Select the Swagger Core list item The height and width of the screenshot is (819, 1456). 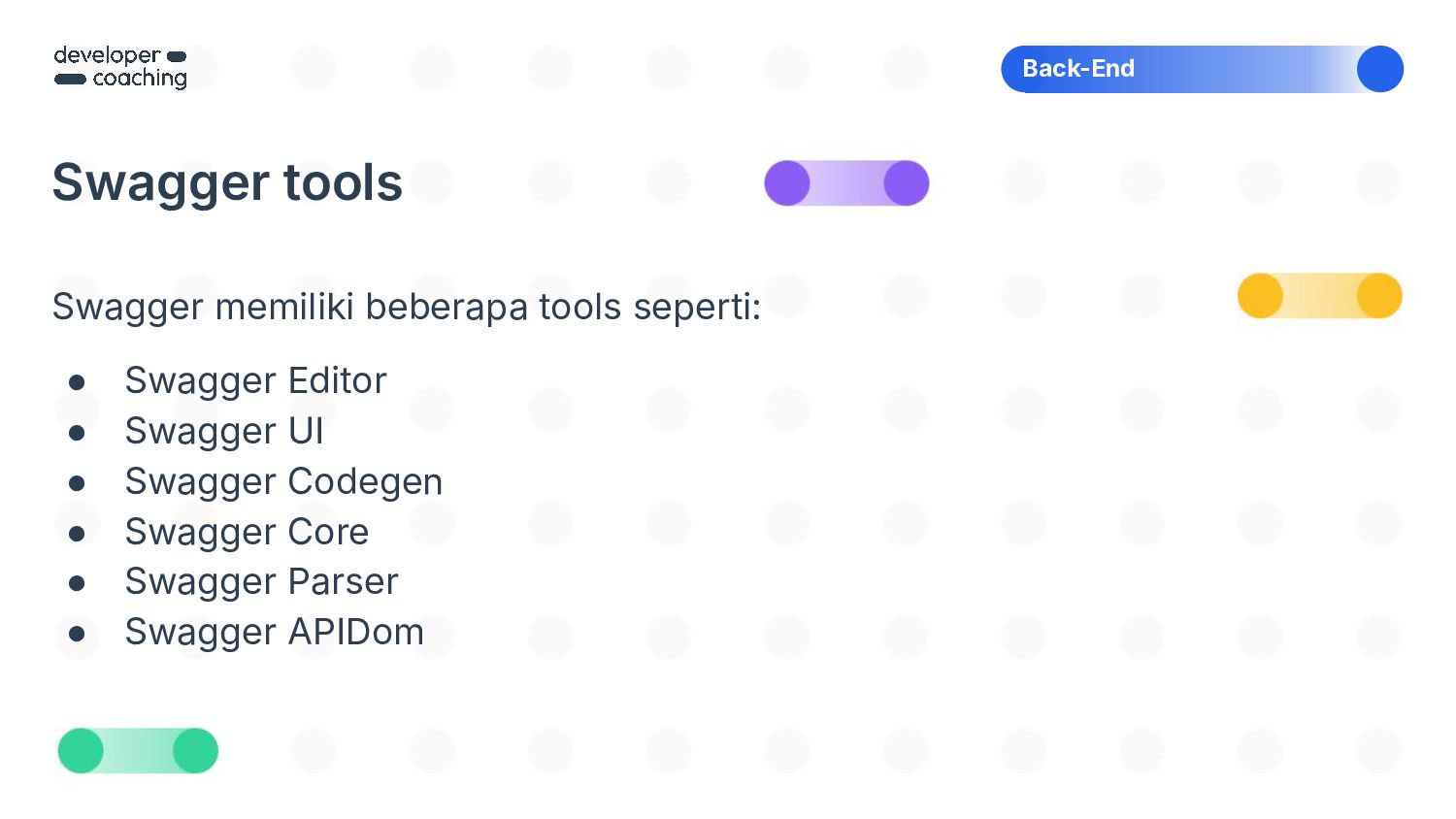point(247,533)
